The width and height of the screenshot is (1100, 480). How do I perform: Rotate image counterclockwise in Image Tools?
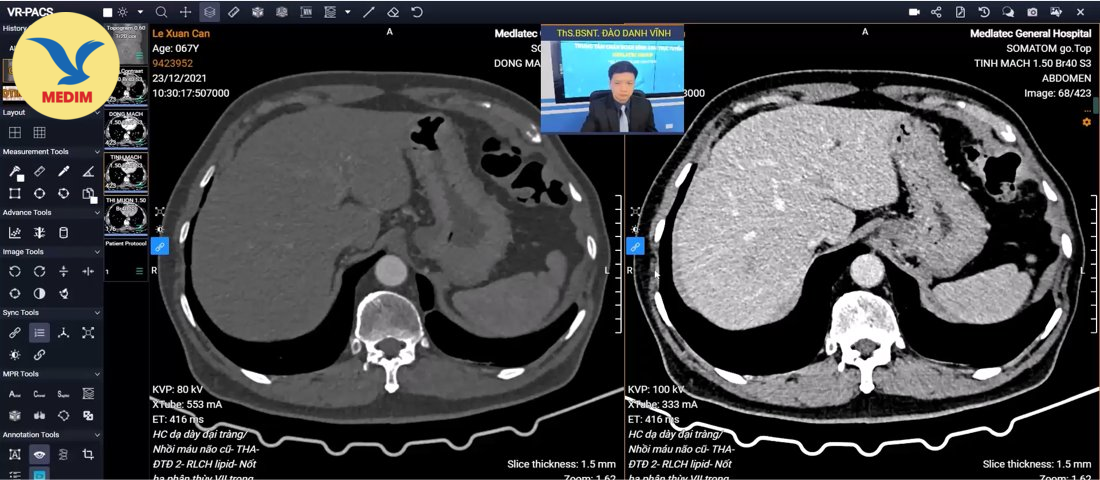(x=15, y=271)
